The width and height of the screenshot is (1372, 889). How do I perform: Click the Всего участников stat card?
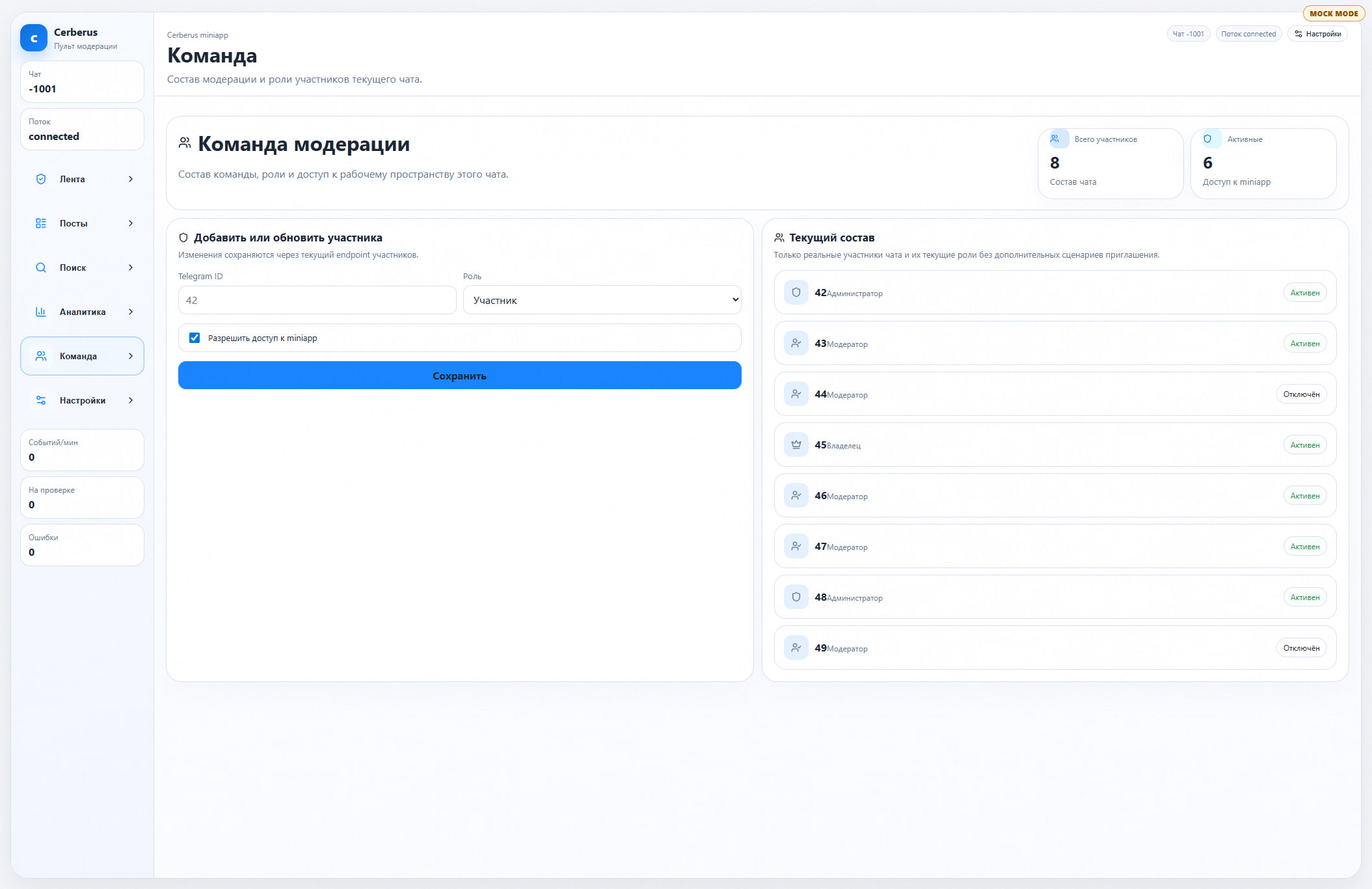point(1110,163)
